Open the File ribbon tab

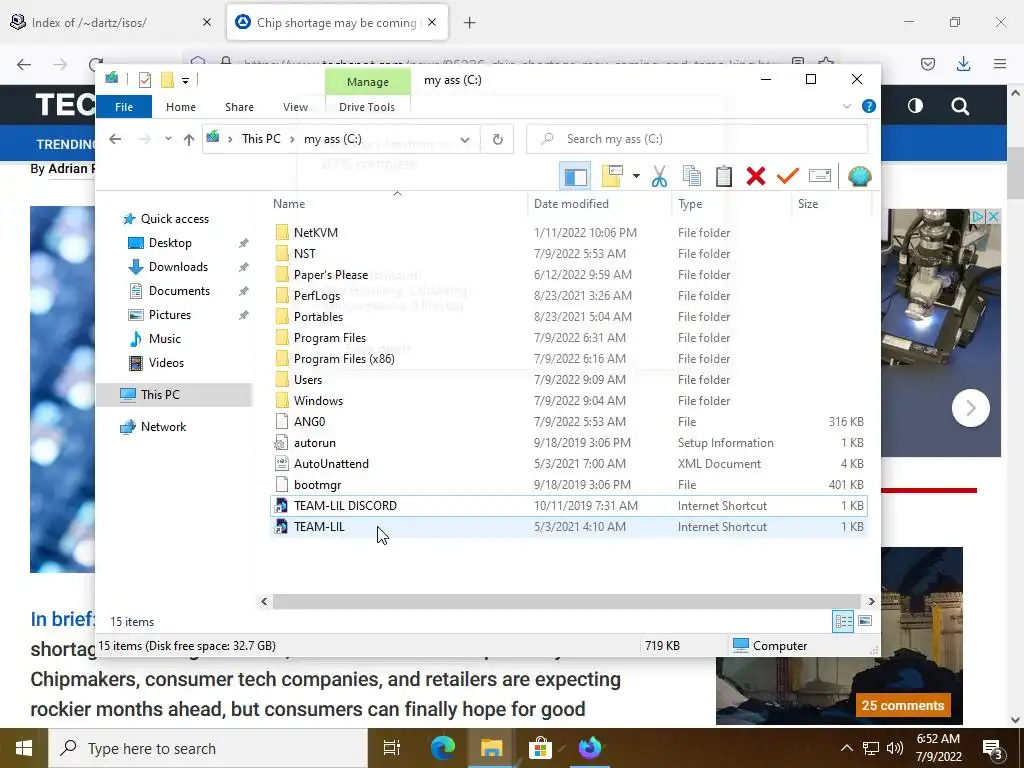click(x=124, y=106)
